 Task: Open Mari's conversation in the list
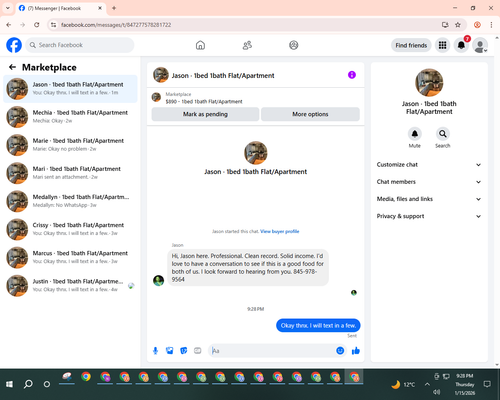click(70, 173)
